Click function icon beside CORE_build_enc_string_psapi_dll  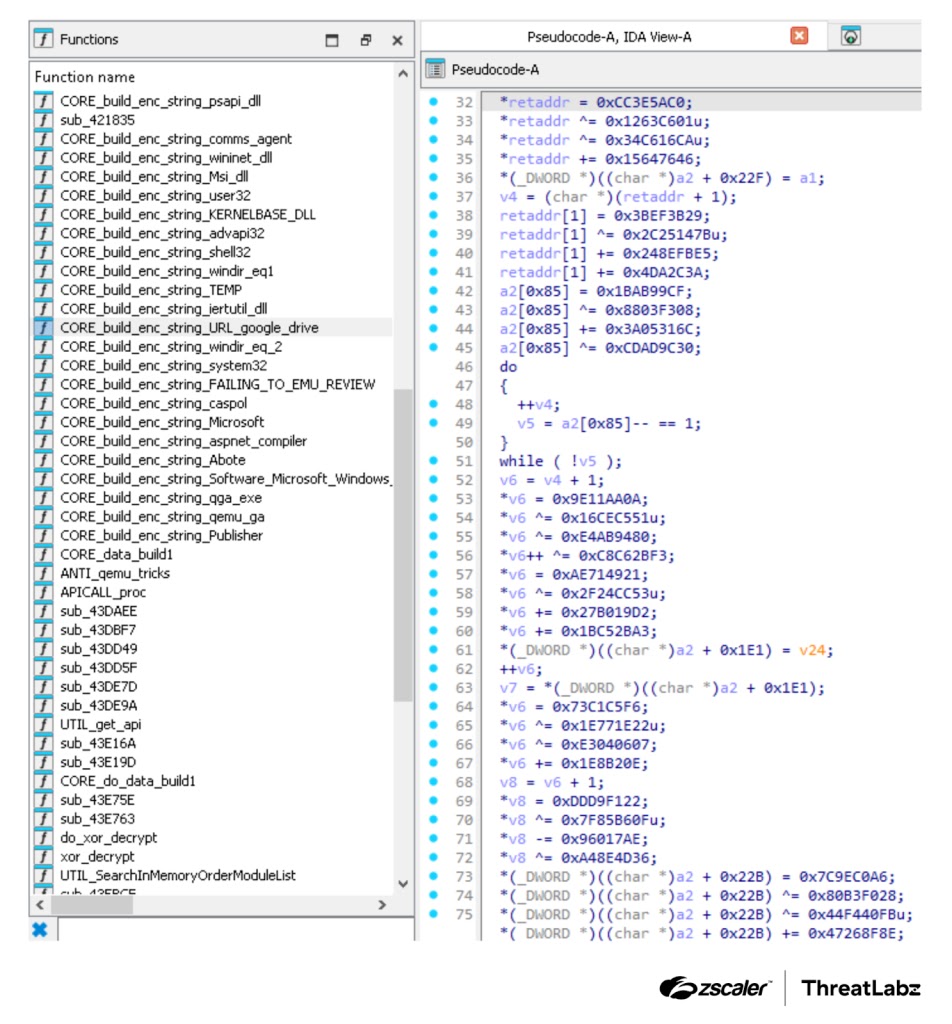[x=43, y=101]
